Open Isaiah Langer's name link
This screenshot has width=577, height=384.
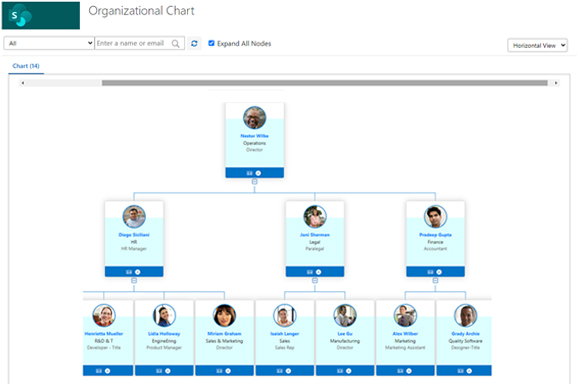(x=284, y=334)
